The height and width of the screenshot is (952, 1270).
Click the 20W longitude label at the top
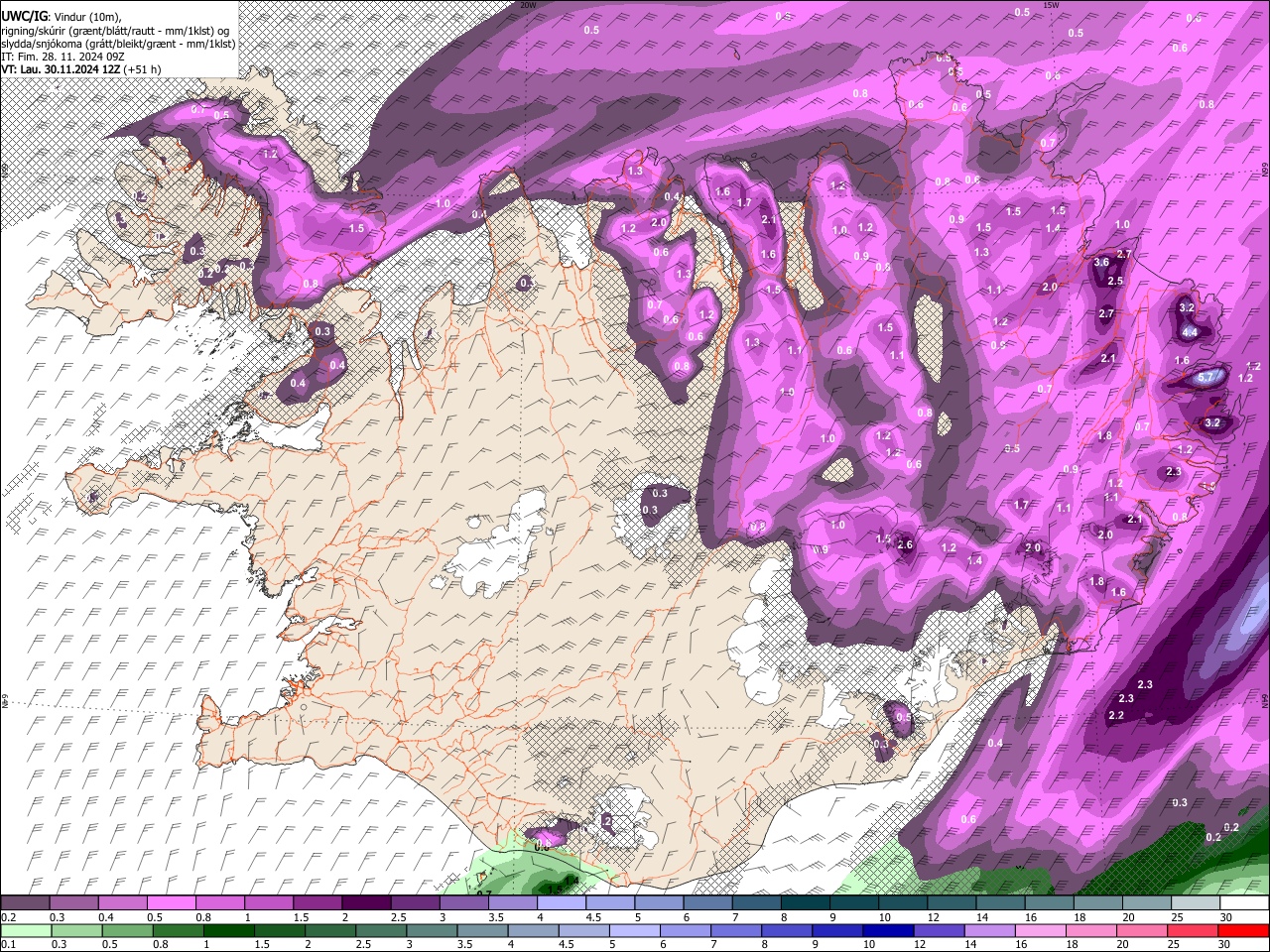[528, 5]
